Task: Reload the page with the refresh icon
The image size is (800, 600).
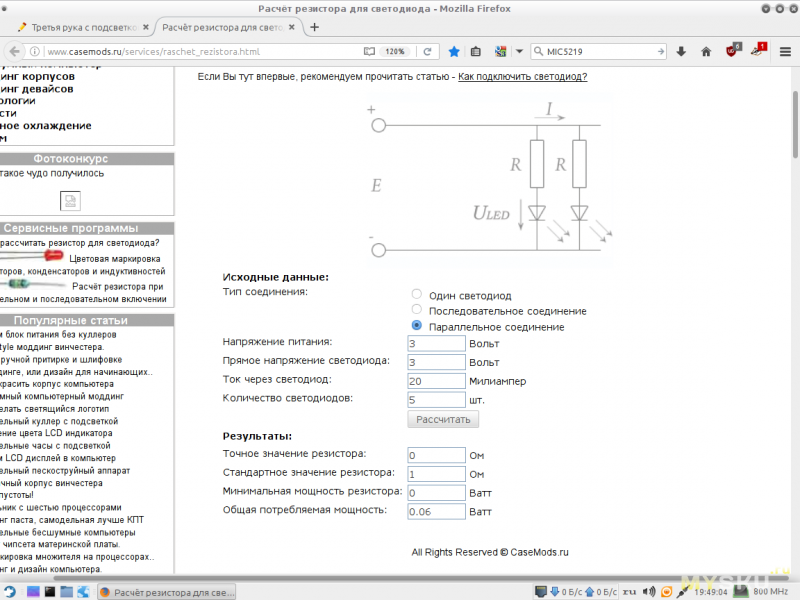Action: [x=428, y=52]
